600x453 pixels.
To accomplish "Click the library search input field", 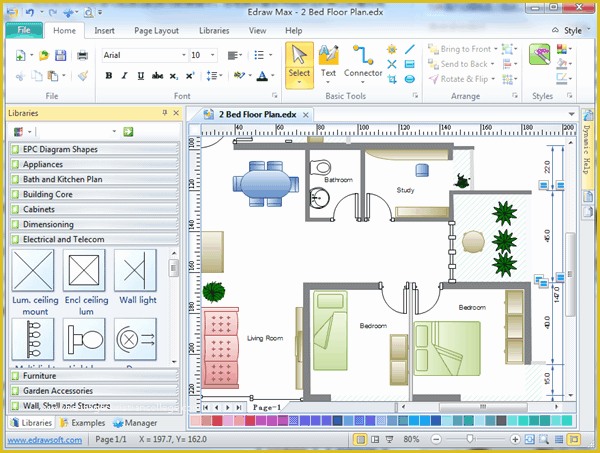I will pos(77,132).
